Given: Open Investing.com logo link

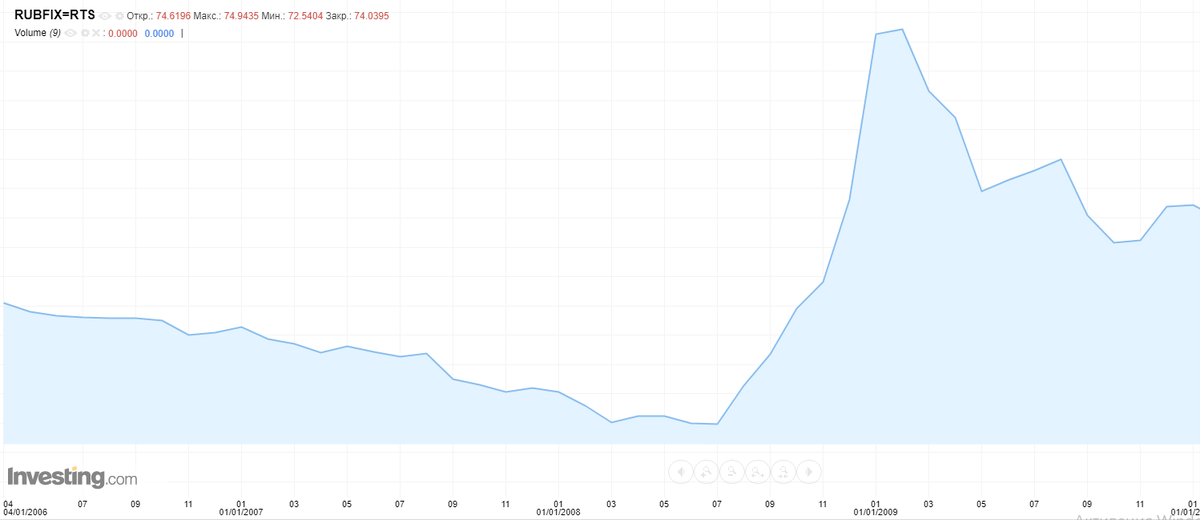Looking at the screenshot, I should [x=72, y=477].
